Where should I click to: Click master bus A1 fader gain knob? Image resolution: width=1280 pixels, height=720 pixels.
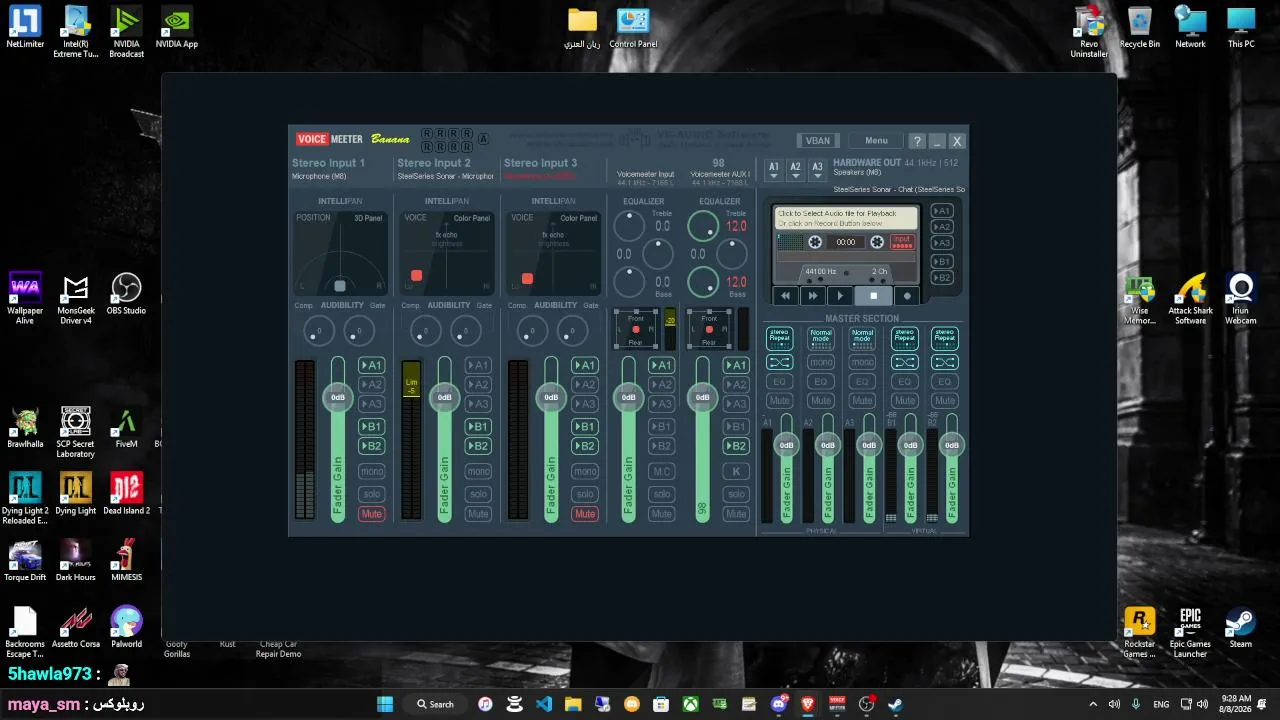786,445
